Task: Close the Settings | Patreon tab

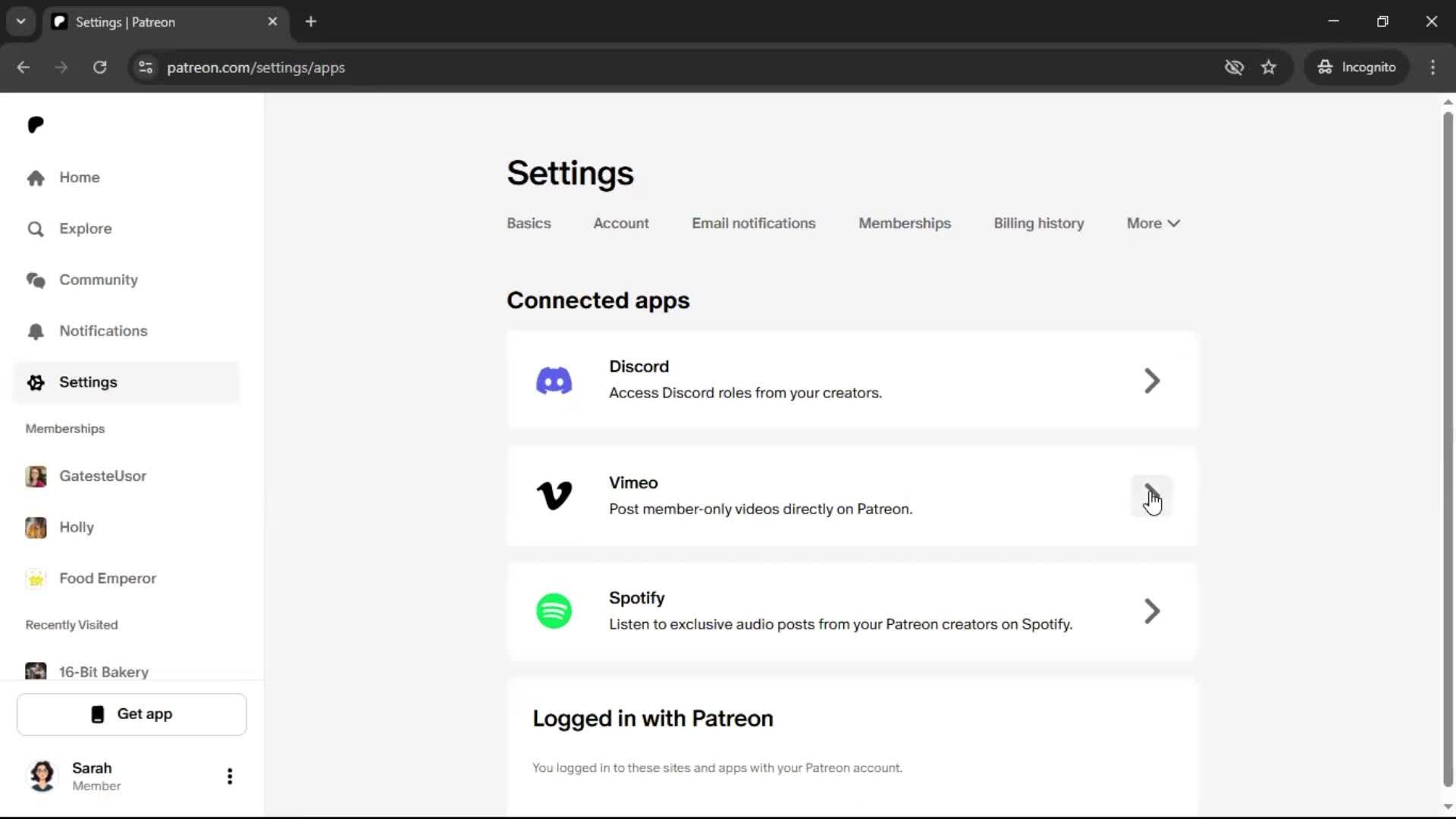Action: [273, 22]
